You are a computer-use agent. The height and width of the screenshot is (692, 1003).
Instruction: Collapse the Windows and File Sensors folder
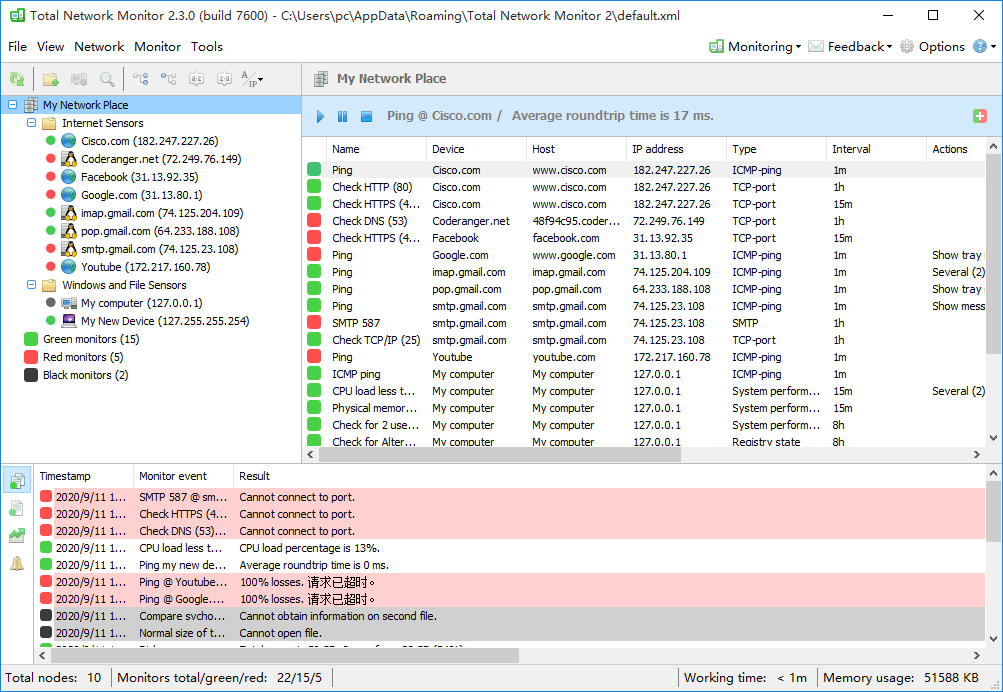point(31,285)
